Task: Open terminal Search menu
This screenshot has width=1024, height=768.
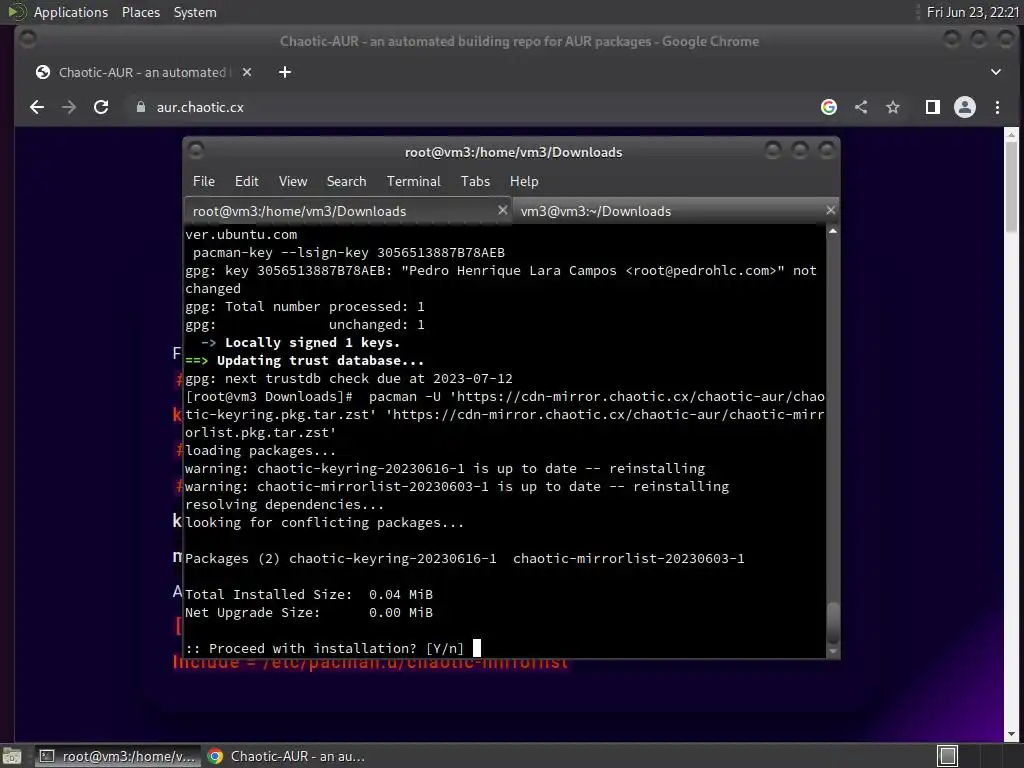Action: 346,182
